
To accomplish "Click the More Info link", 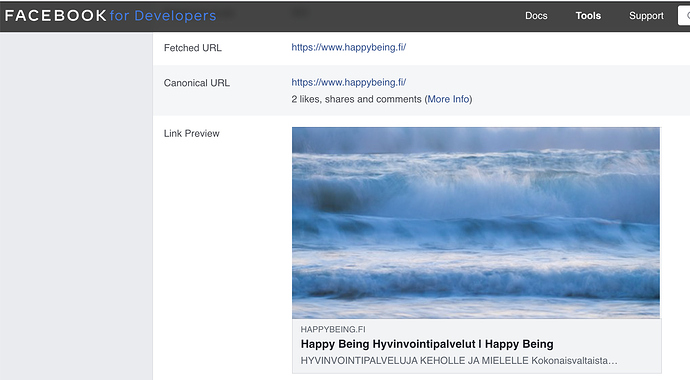I will pos(448,99).
